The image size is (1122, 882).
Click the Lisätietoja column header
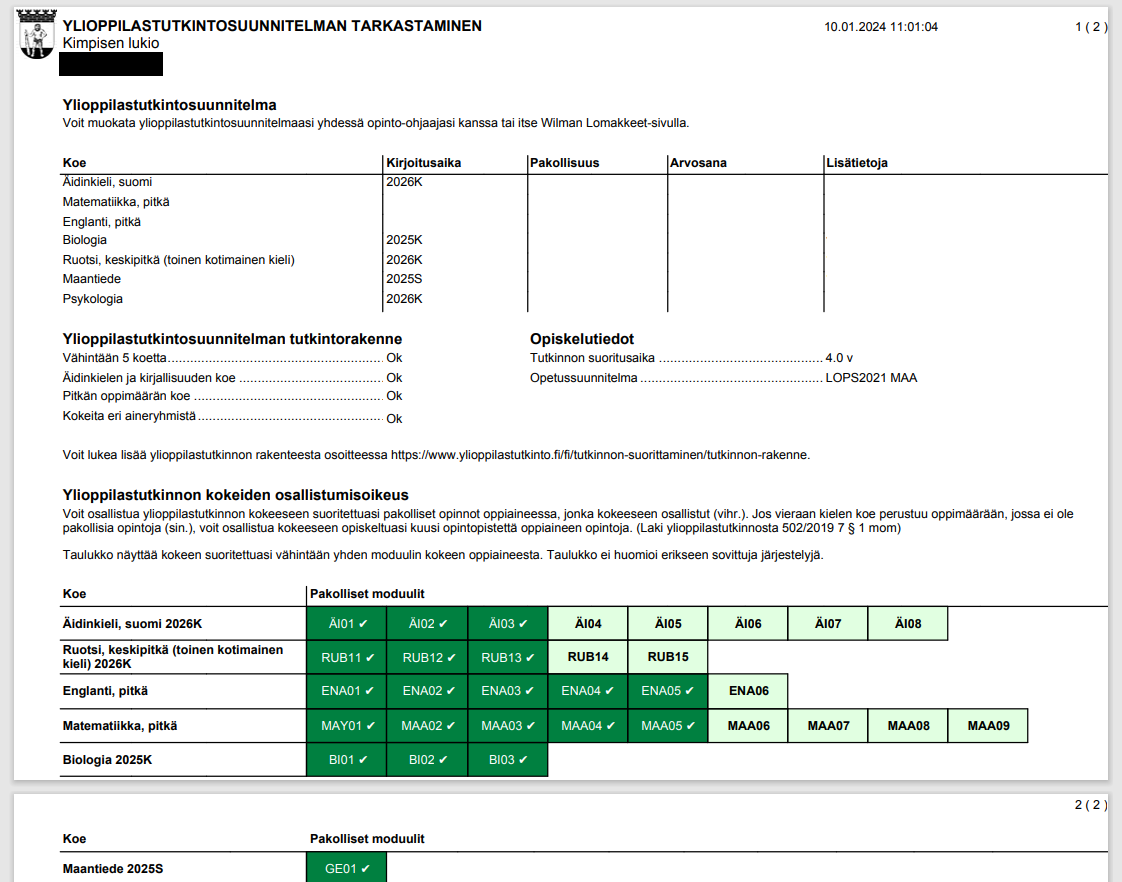point(857,162)
